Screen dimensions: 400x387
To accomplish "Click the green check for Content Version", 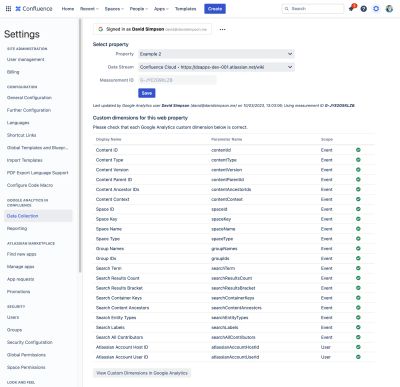I will pos(358,170).
